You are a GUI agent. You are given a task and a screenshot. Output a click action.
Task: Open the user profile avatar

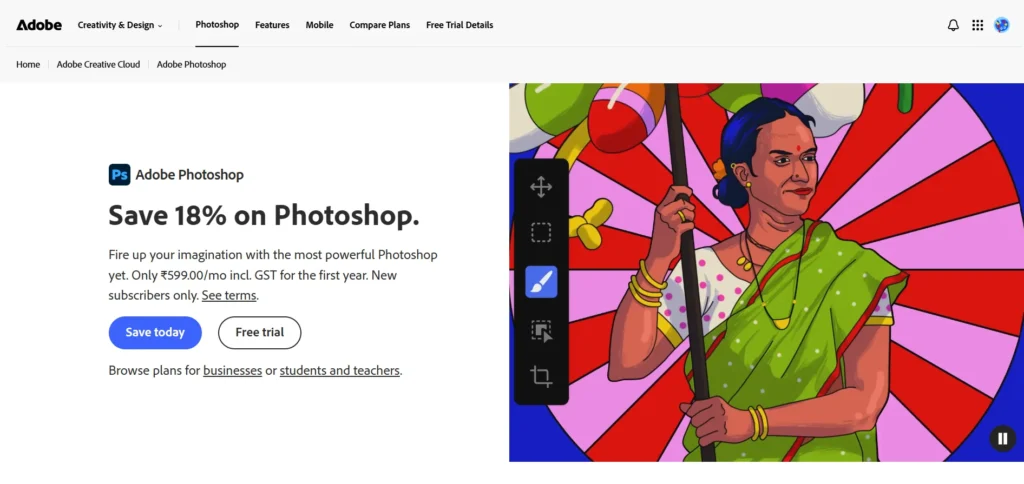point(1001,25)
